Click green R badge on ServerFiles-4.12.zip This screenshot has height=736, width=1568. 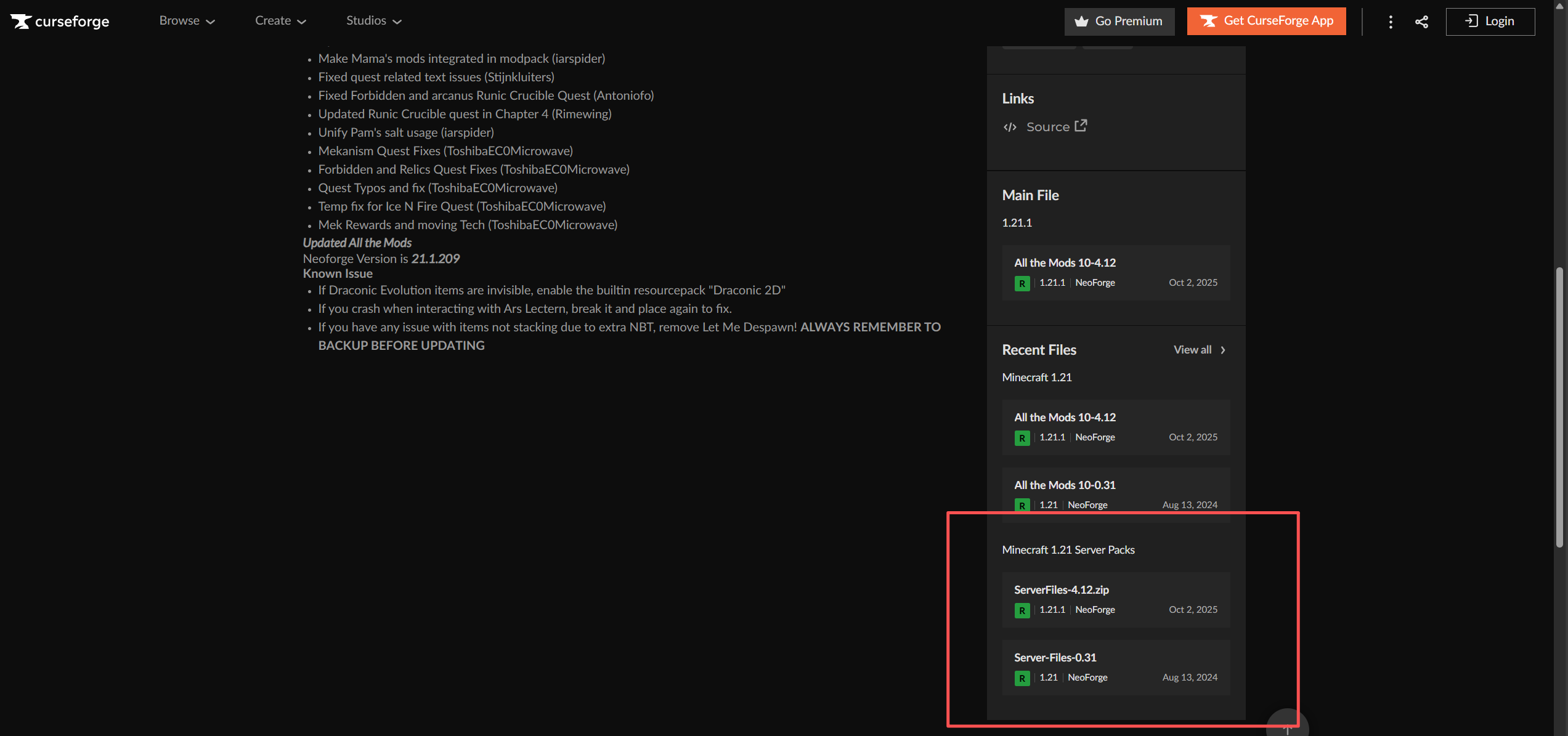[1022, 610]
